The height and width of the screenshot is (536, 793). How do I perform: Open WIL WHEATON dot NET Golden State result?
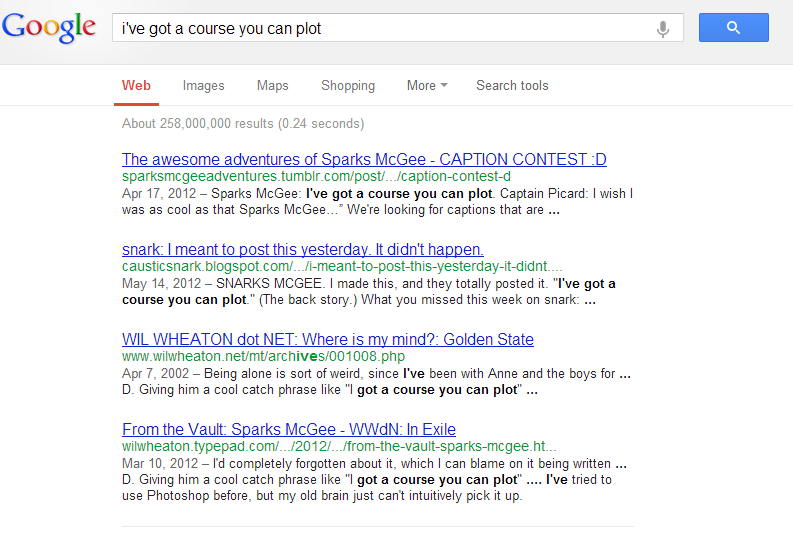click(328, 339)
